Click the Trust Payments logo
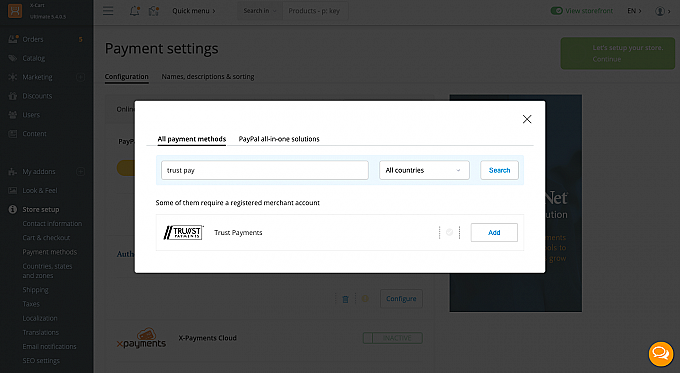 click(183, 232)
